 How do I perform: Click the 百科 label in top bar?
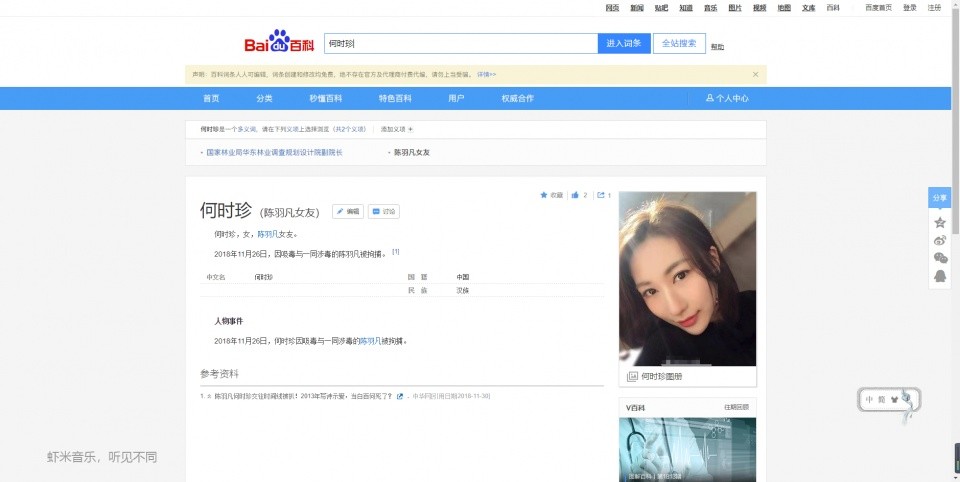pyautogui.click(x=833, y=8)
